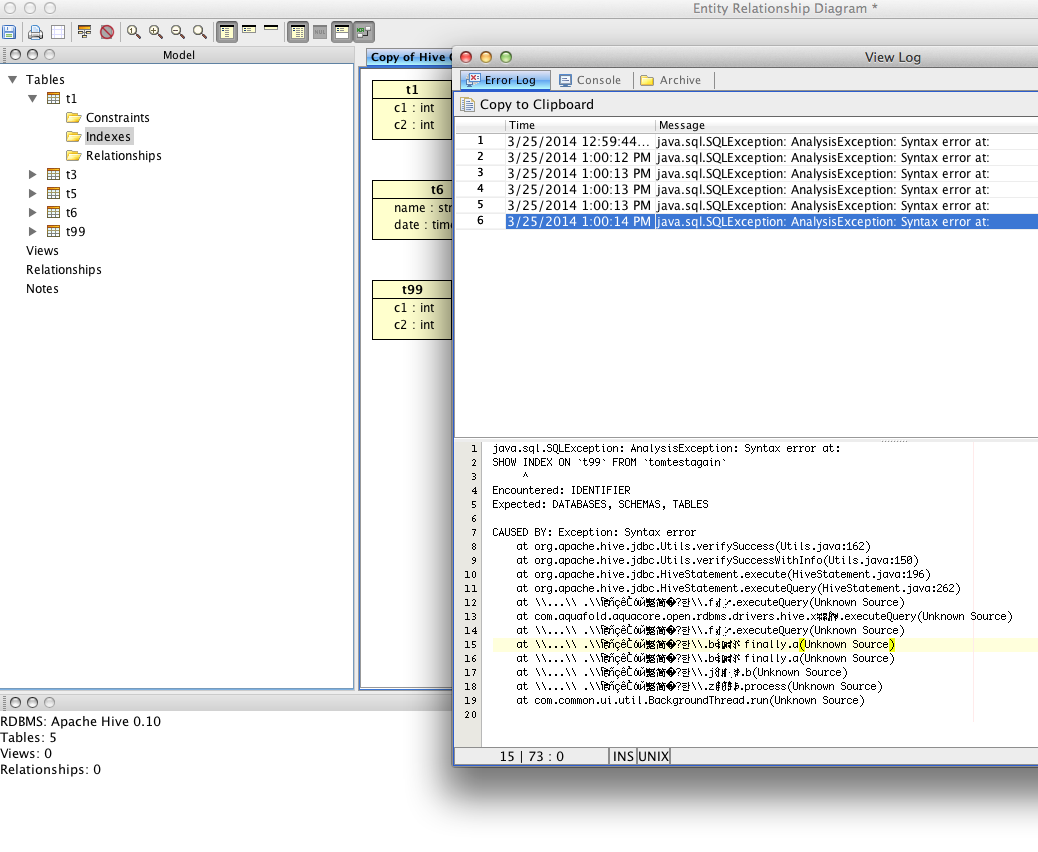This screenshot has width=1038, height=852.
Task: Open page grid layout icon
Action: tap(58, 32)
